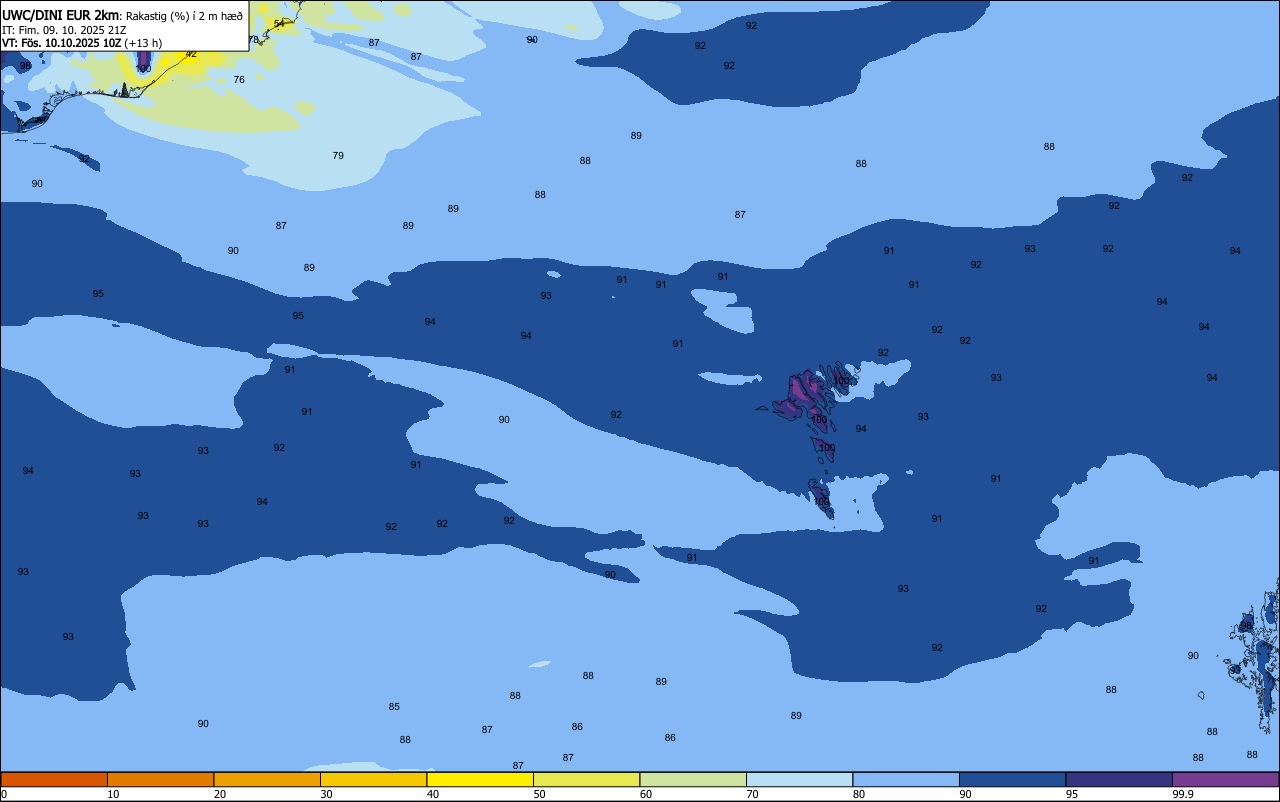Click the '50' legend tick label
The width and height of the screenshot is (1280, 802).
(540, 794)
